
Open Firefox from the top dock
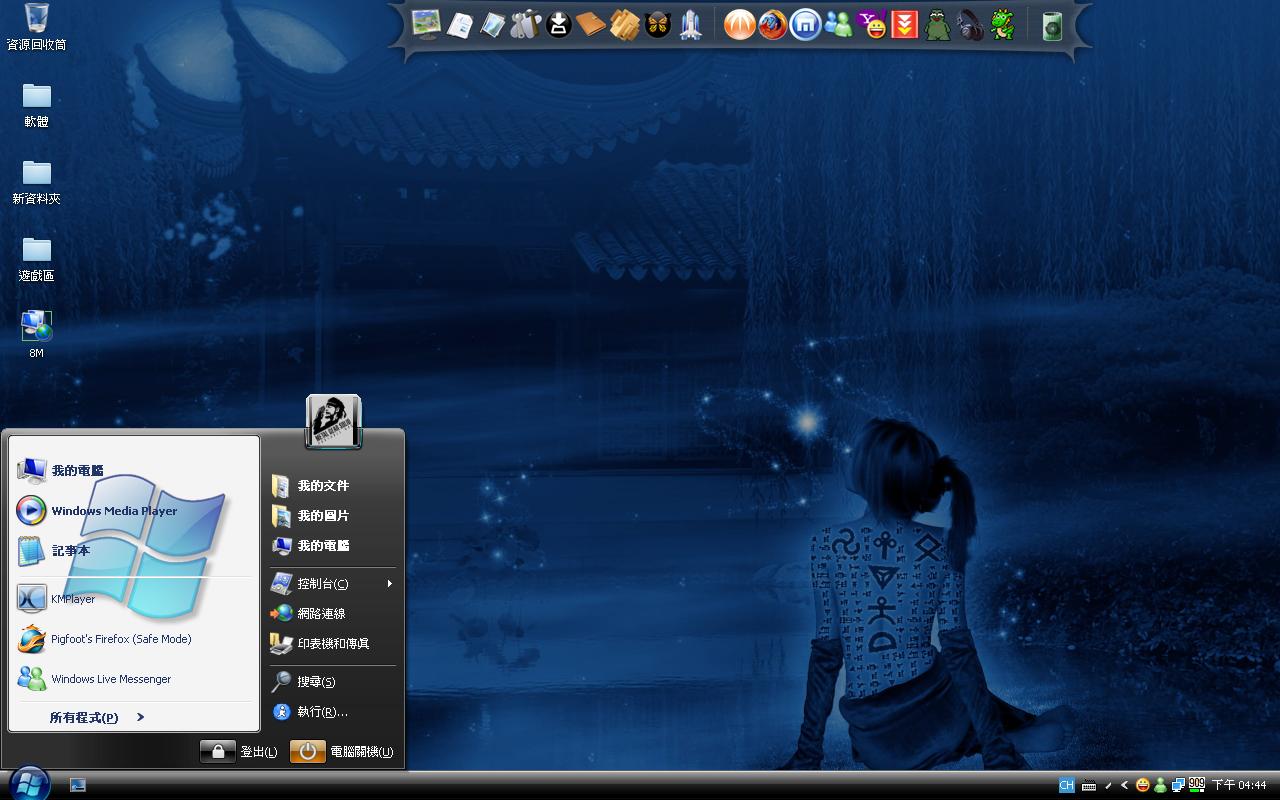pos(772,25)
